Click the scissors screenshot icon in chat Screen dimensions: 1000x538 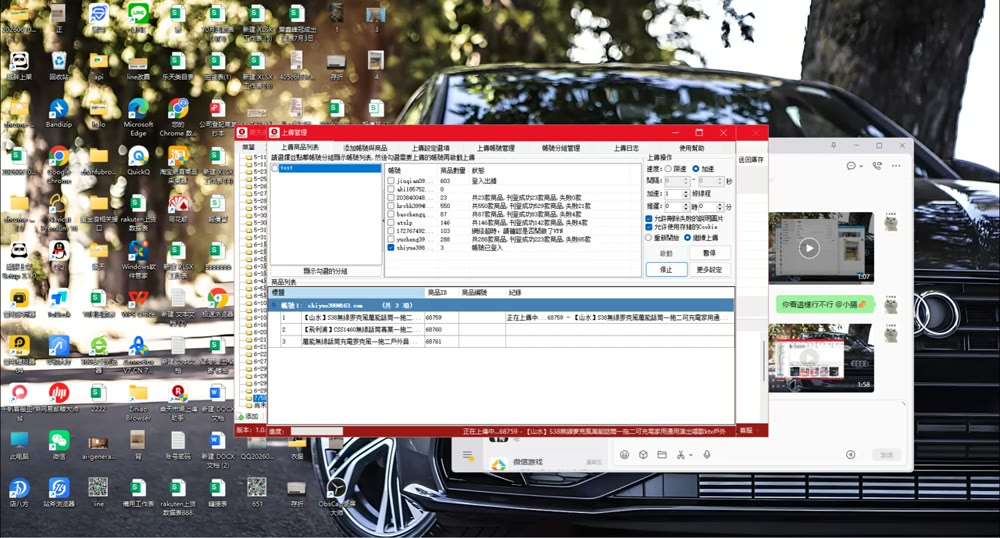680,454
